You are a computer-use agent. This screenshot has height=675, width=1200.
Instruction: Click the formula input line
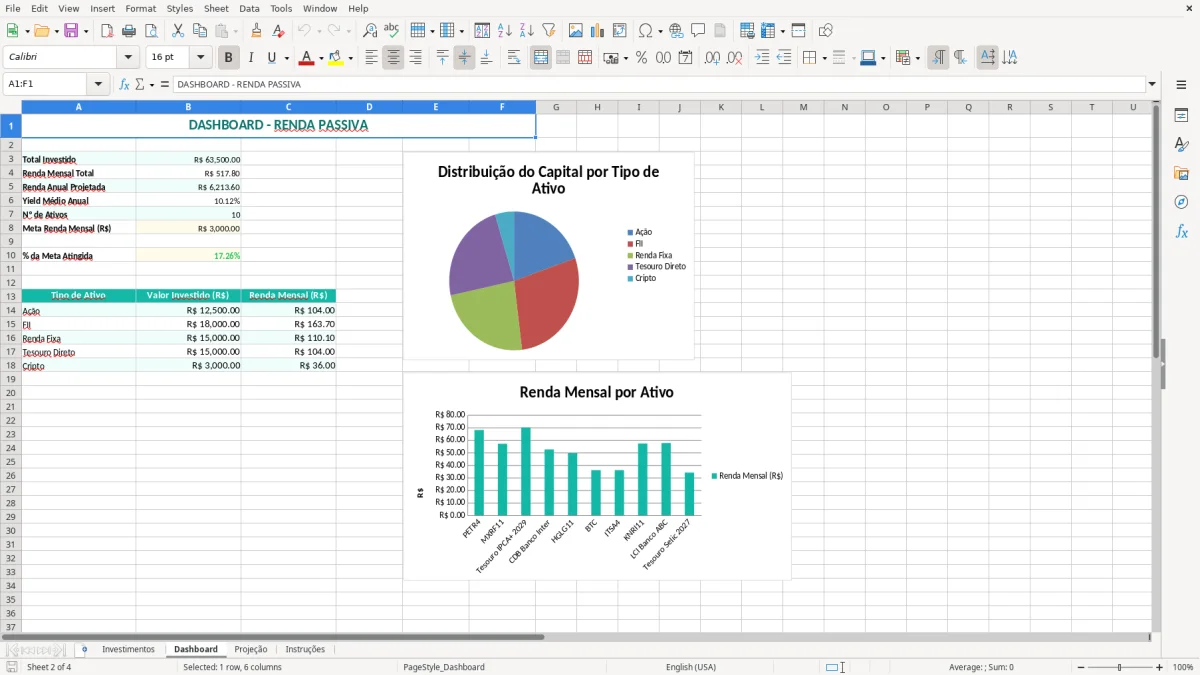(659, 84)
